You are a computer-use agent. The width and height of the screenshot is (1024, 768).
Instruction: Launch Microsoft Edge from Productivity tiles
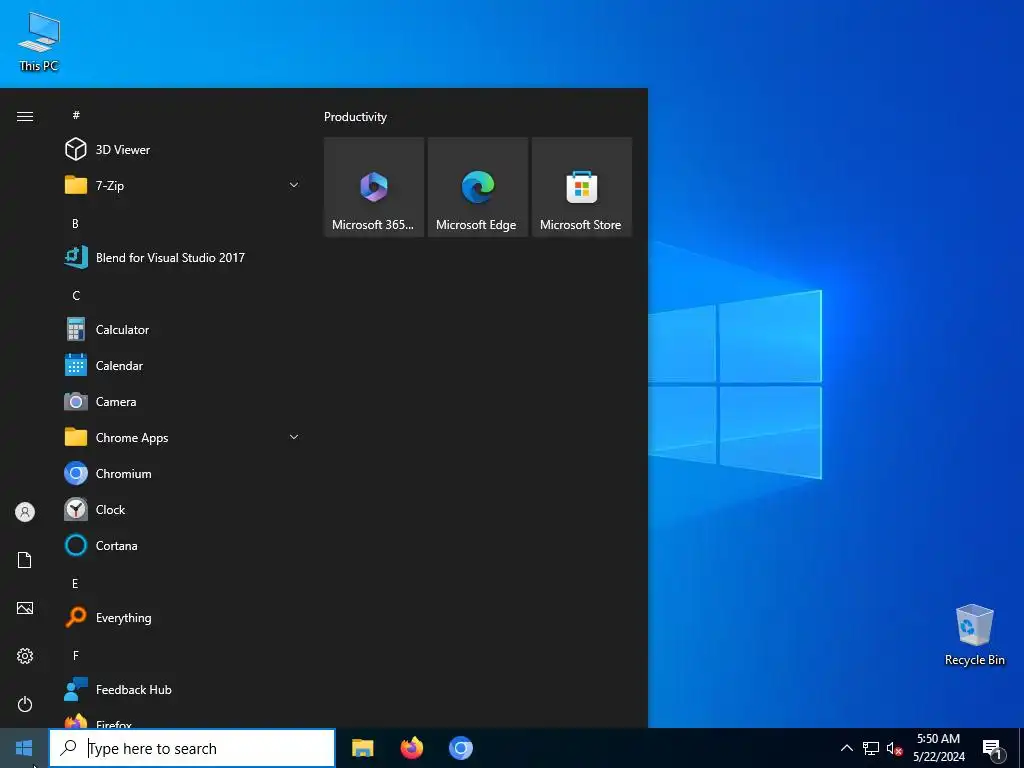[477, 187]
